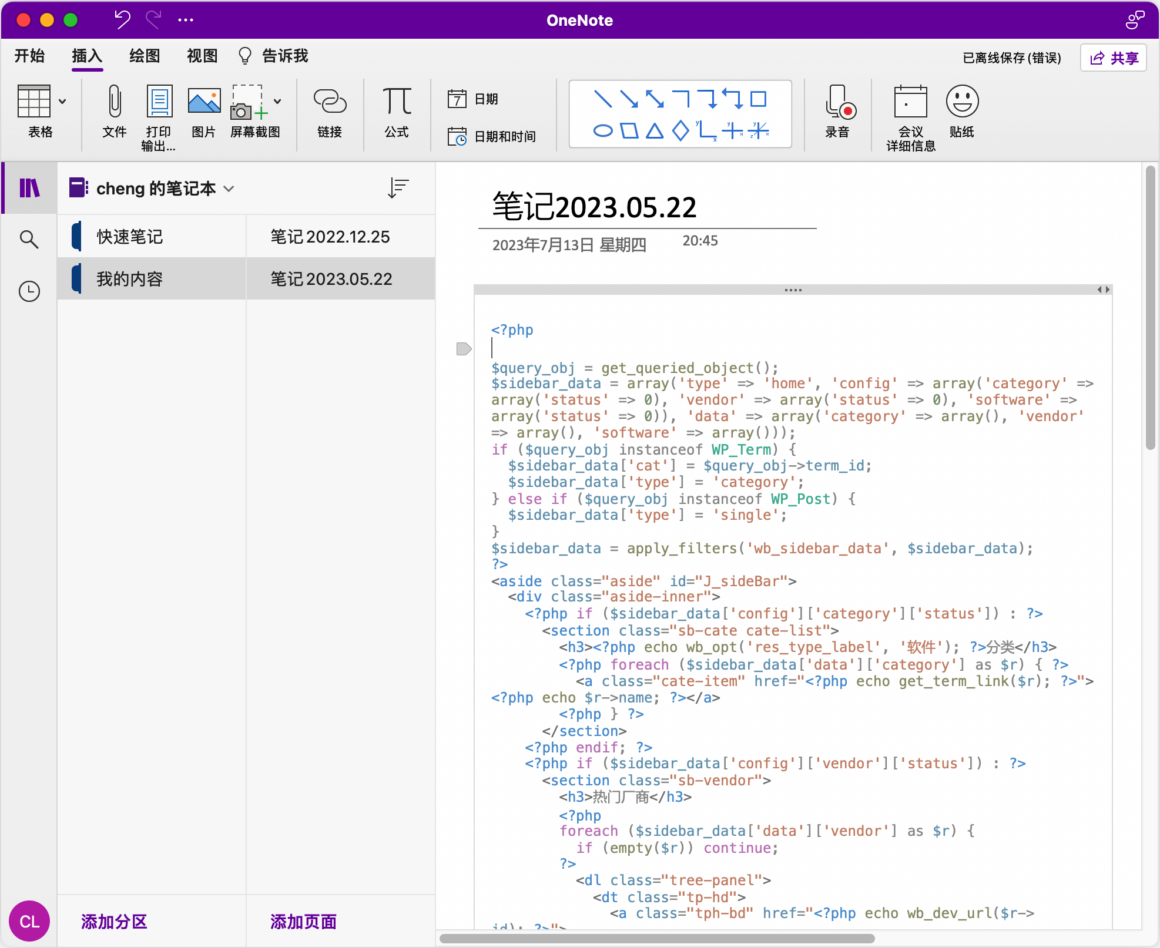Select the 我的内容 section
This screenshot has height=948, width=1160.
pos(152,279)
